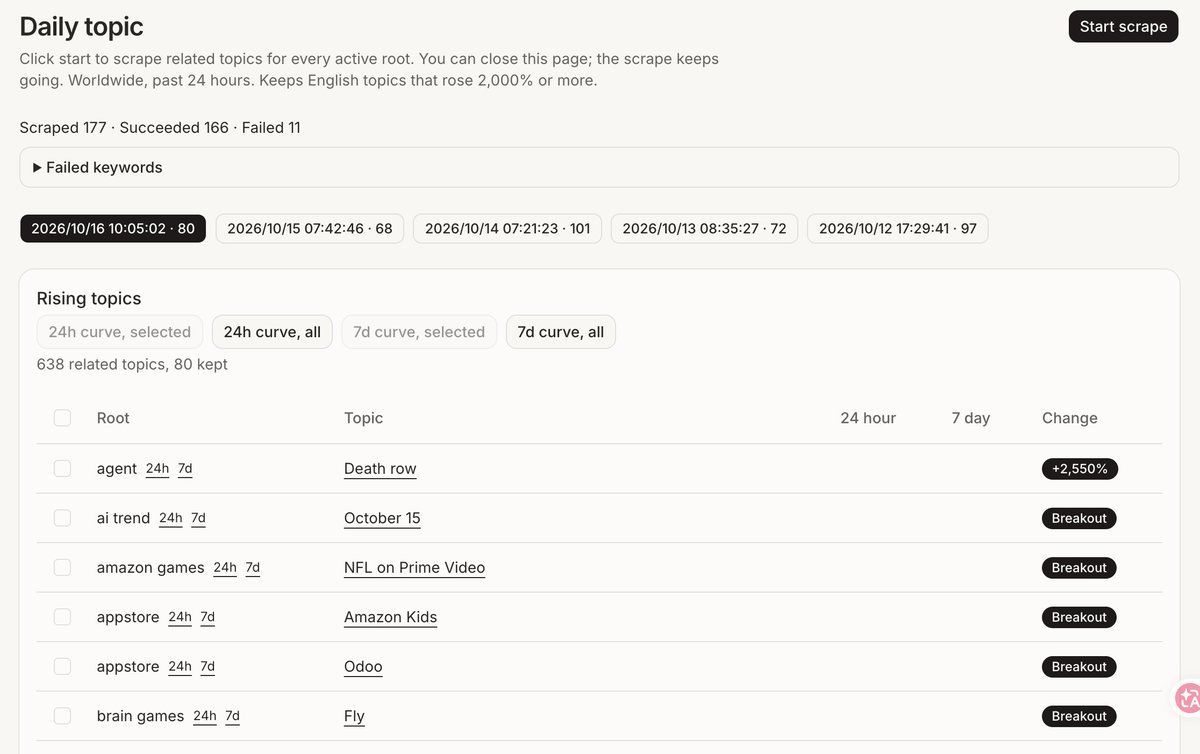This screenshot has height=754, width=1200.
Task: Open the 24h link in Amazon Kids row
Action: pyautogui.click(x=180, y=617)
